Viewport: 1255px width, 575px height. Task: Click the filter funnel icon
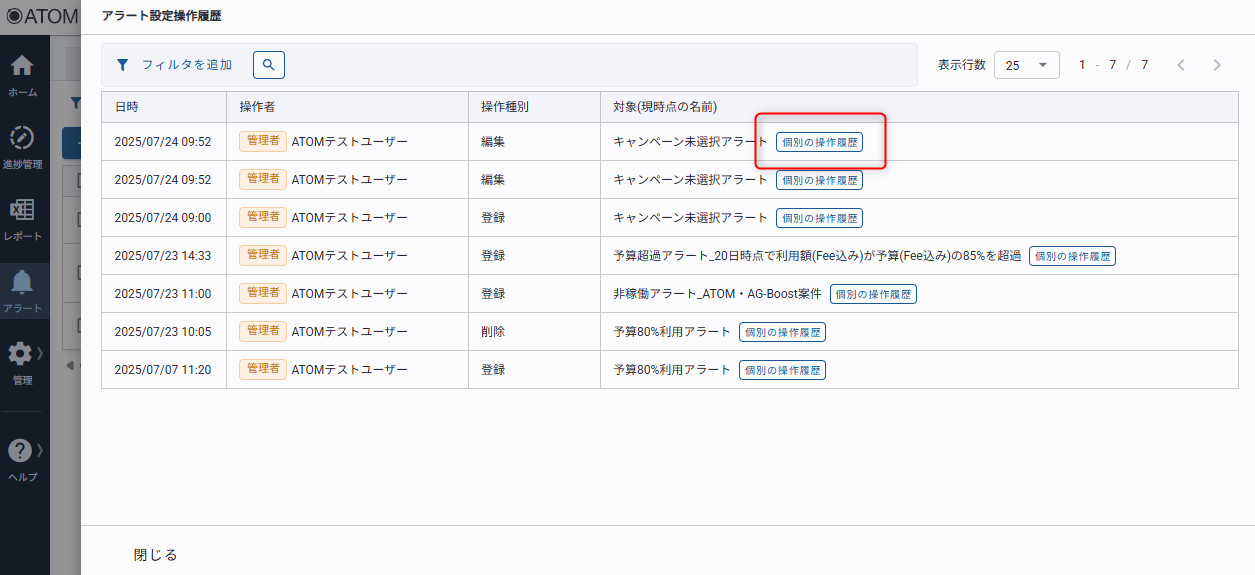pyautogui.click(x=123, y=65)
